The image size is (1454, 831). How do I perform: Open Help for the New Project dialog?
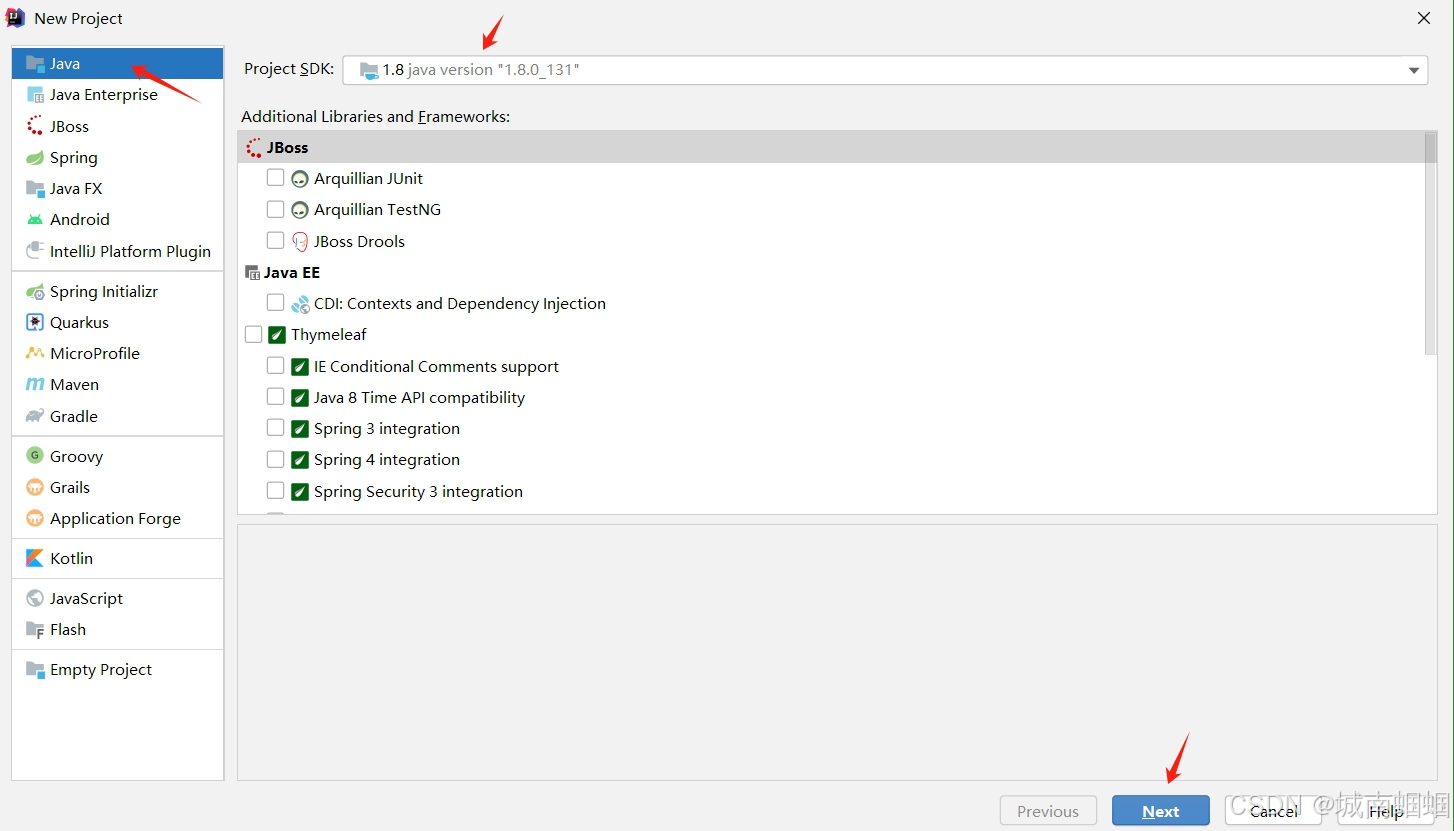point(1386,811)
